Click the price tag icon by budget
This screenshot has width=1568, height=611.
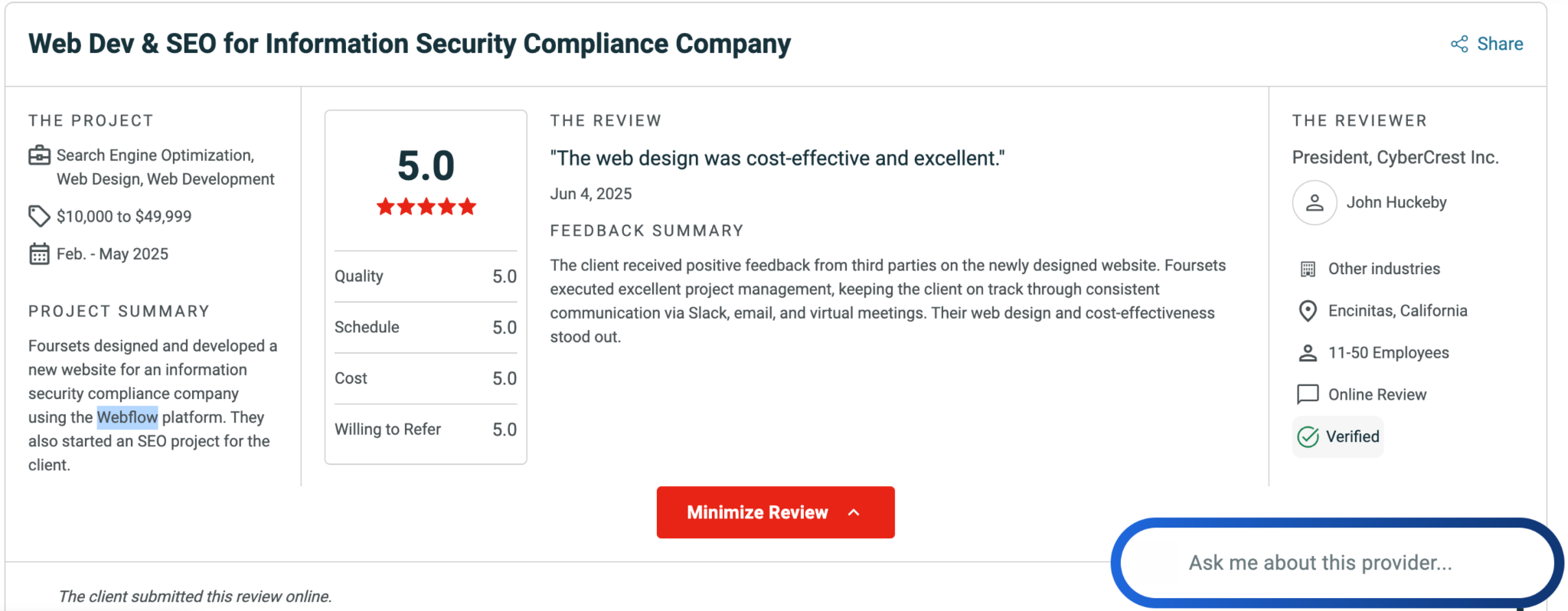point(39,216)
